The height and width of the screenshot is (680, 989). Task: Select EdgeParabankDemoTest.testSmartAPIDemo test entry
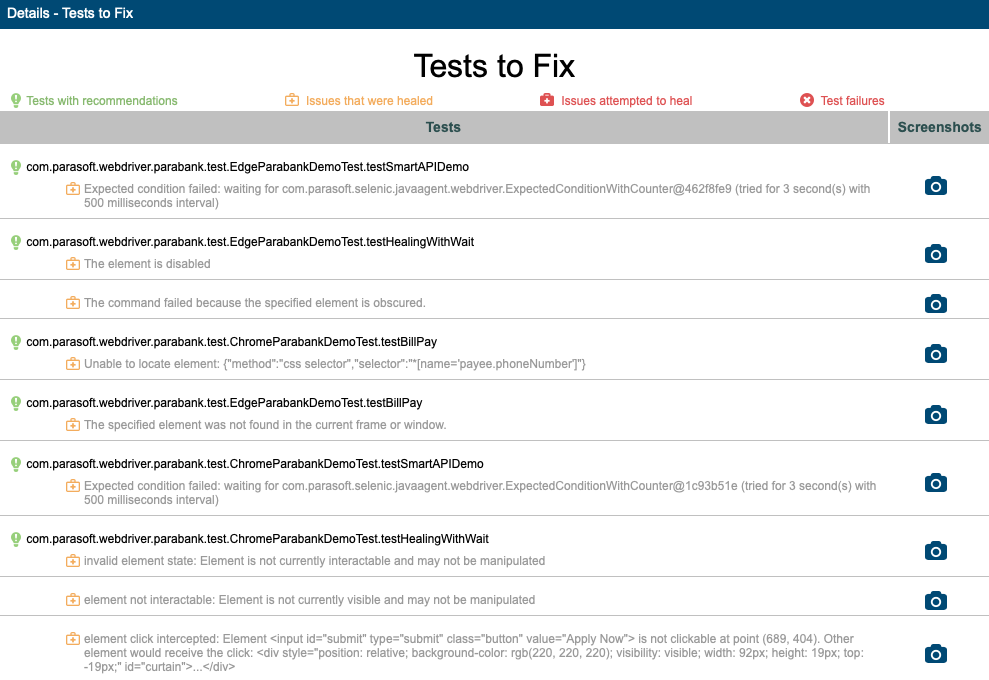247,167
